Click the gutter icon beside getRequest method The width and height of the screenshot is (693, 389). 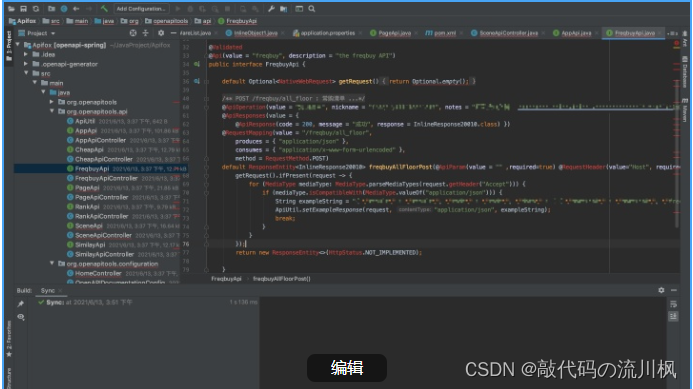tap(197, 81)
